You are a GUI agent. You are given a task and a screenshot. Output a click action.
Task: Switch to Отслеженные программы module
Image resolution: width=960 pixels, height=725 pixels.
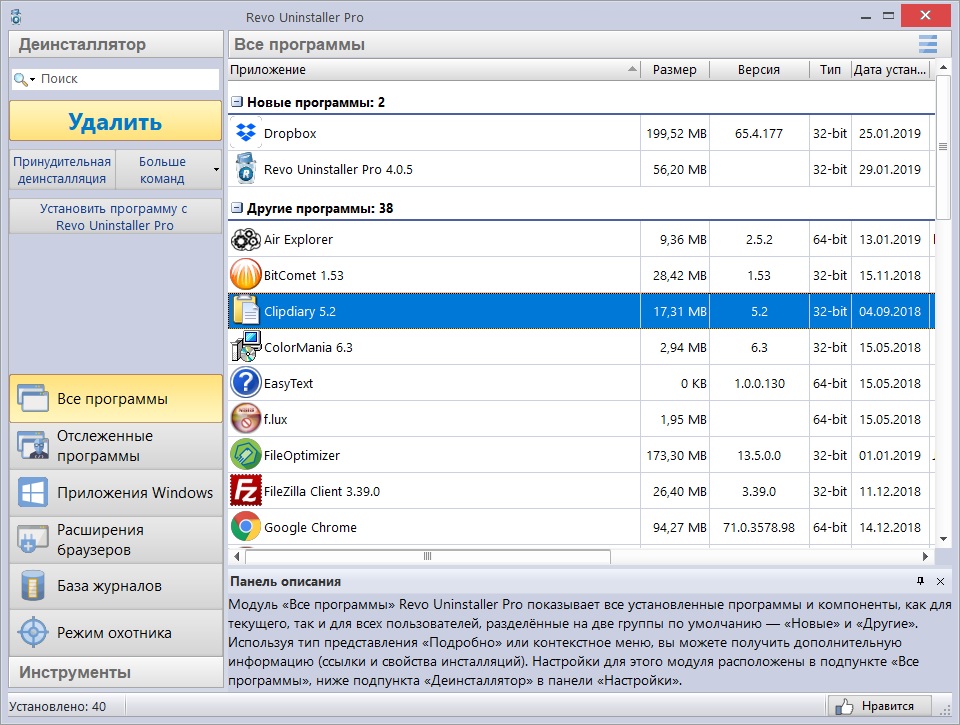coord(116,446)
